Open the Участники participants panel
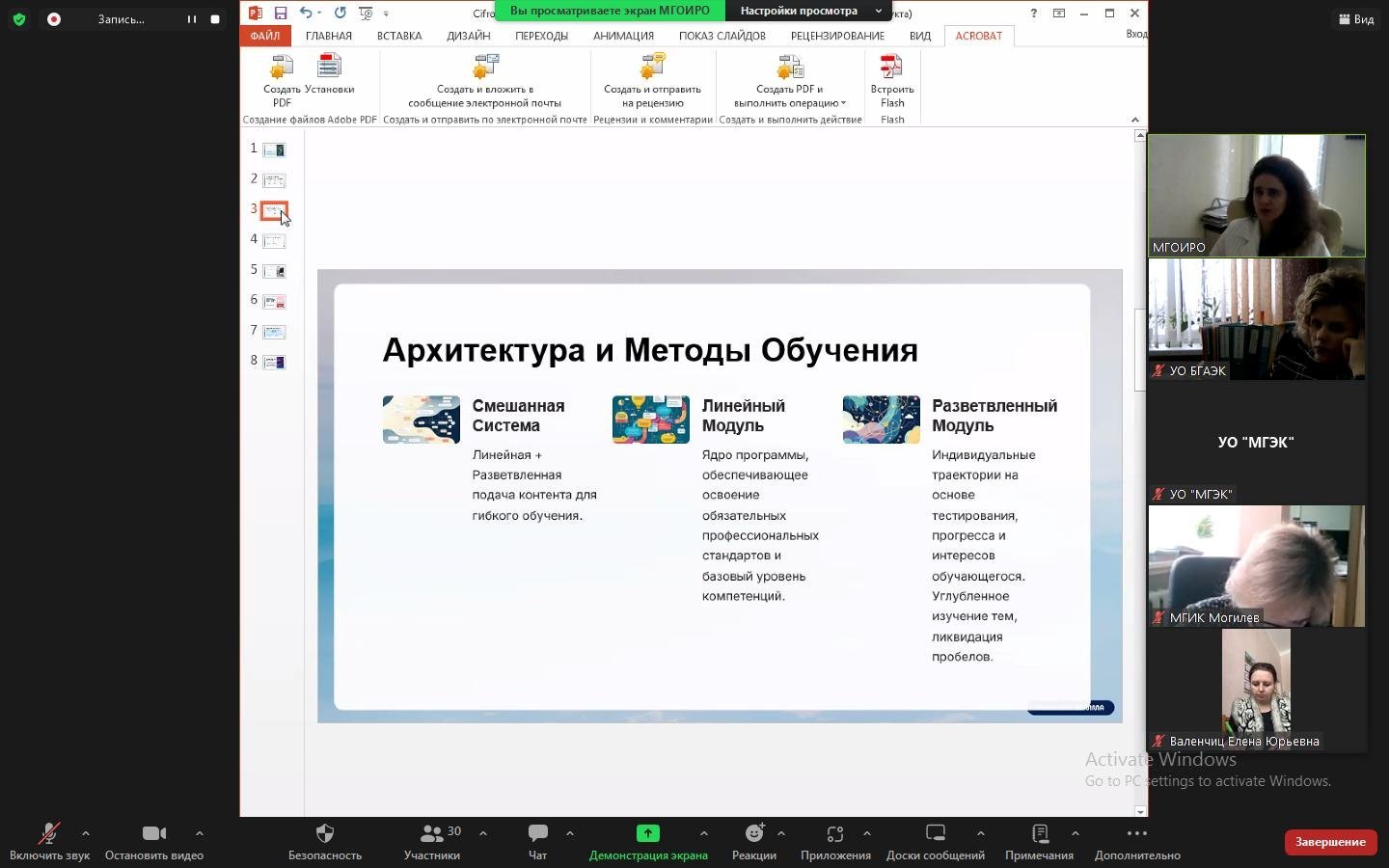The height and width of the screenshot is (868, 1389). (x=432, y=834)
